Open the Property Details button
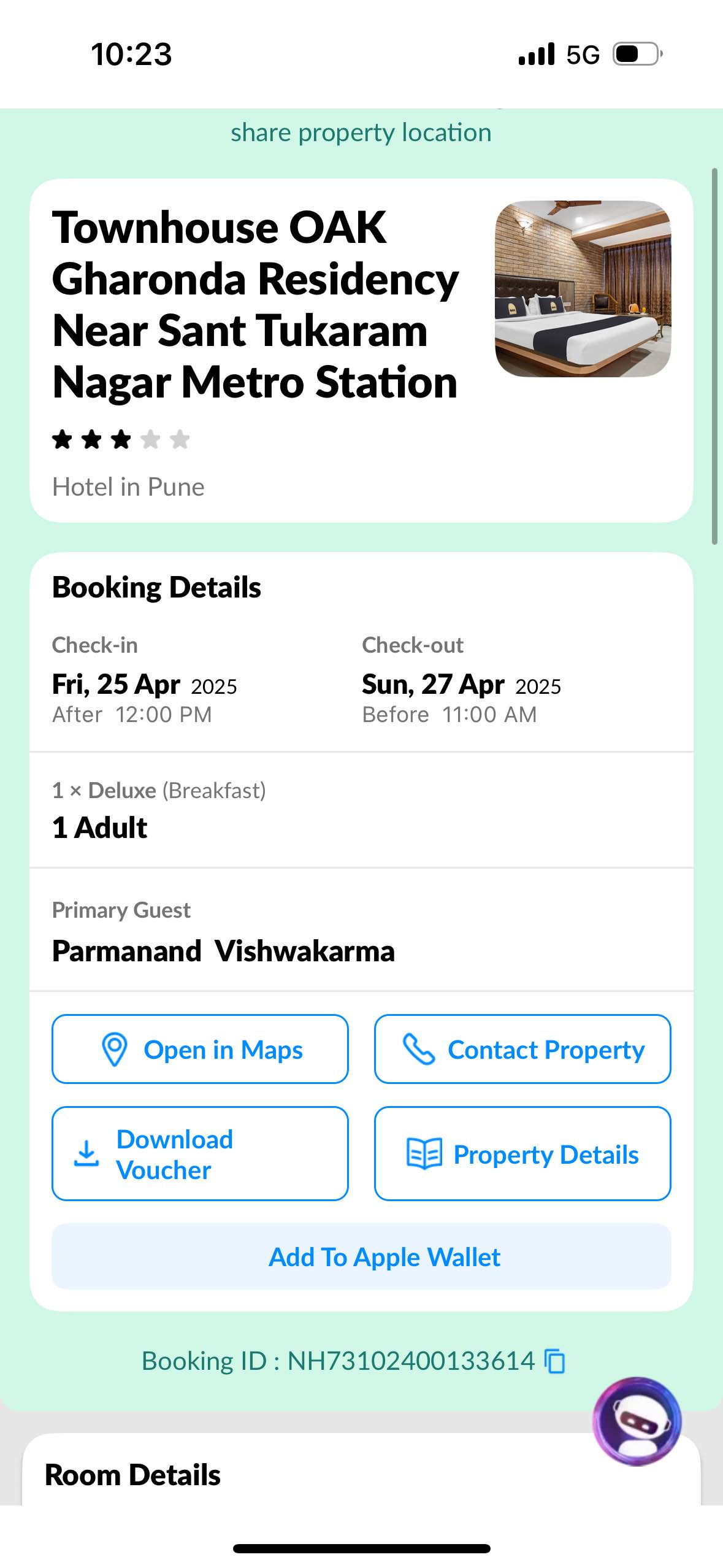This screenshot has width=723, height=1568. click(x=522, y=1153)
